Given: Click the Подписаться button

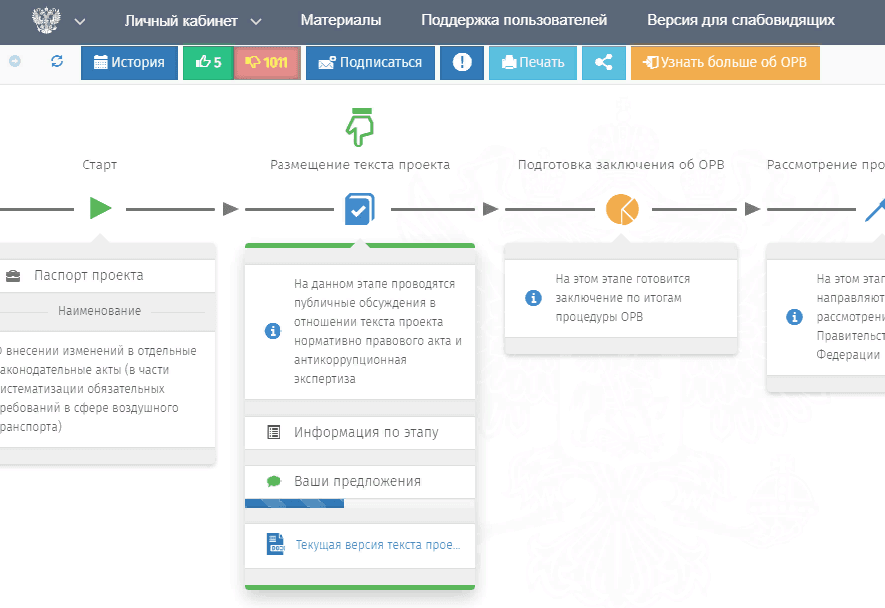Looking at the screenshot, I should [x=369, y=62].
